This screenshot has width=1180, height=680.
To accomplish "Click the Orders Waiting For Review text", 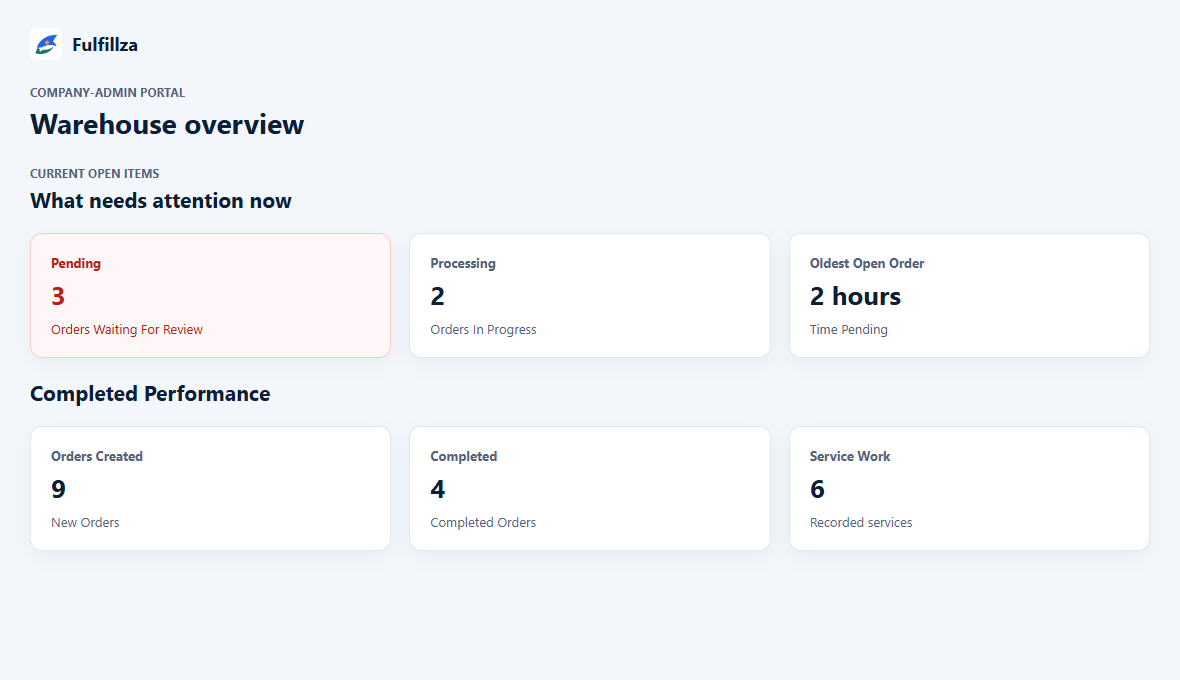I will (x=126, y=329).
